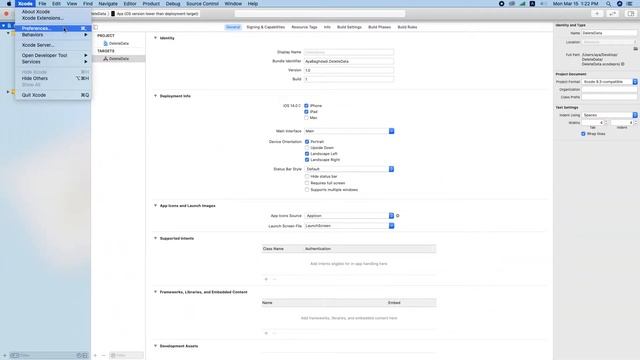Switch to the Build Phases tab
This screenshot has height=360, width=640.
(x=380, y=27)
